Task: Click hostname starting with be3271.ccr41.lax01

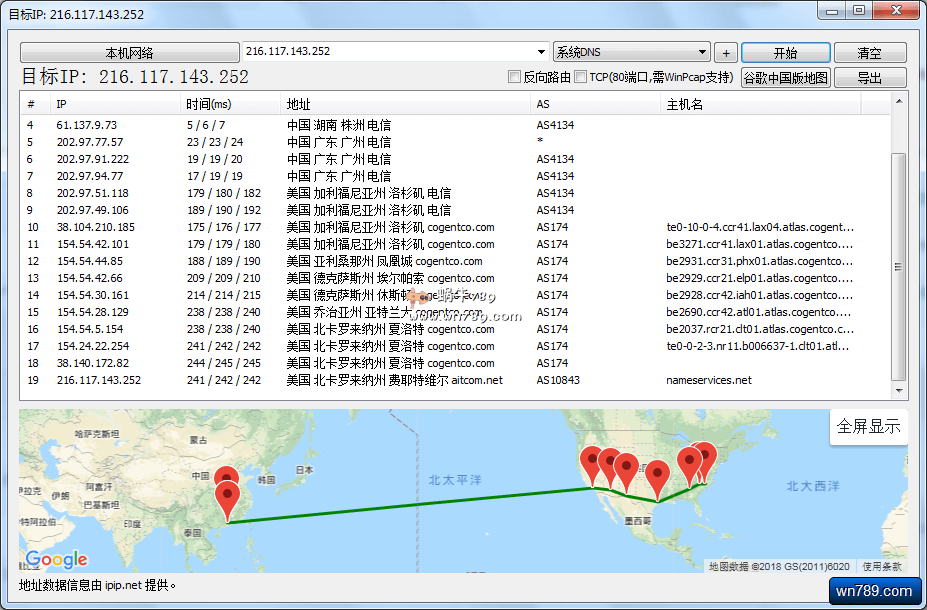Action: (x=760, y=245)
